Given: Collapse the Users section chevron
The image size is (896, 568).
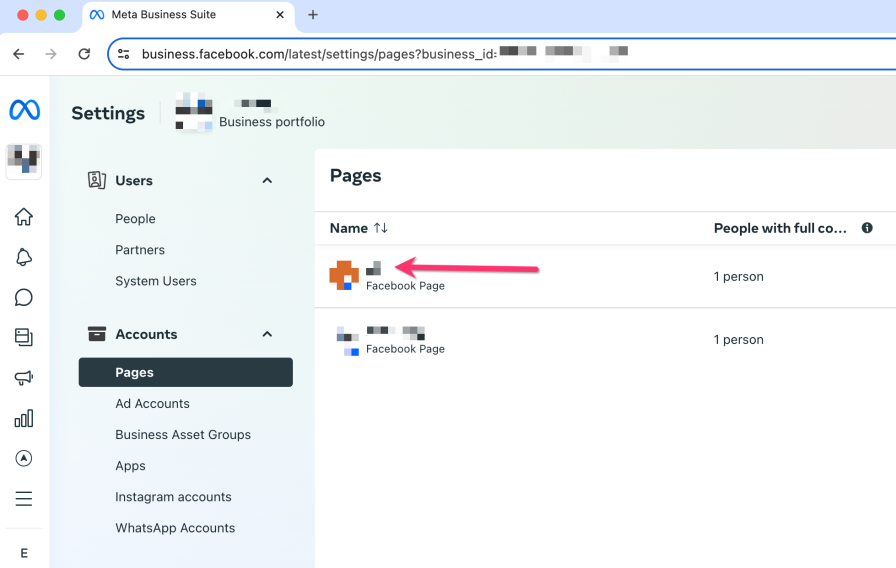Looking at the screenshot, I should pyautogui.click(x=267, y=181).
